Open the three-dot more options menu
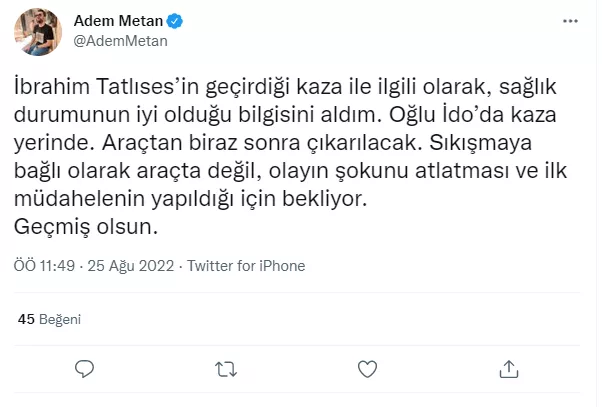 click(573, 22)
